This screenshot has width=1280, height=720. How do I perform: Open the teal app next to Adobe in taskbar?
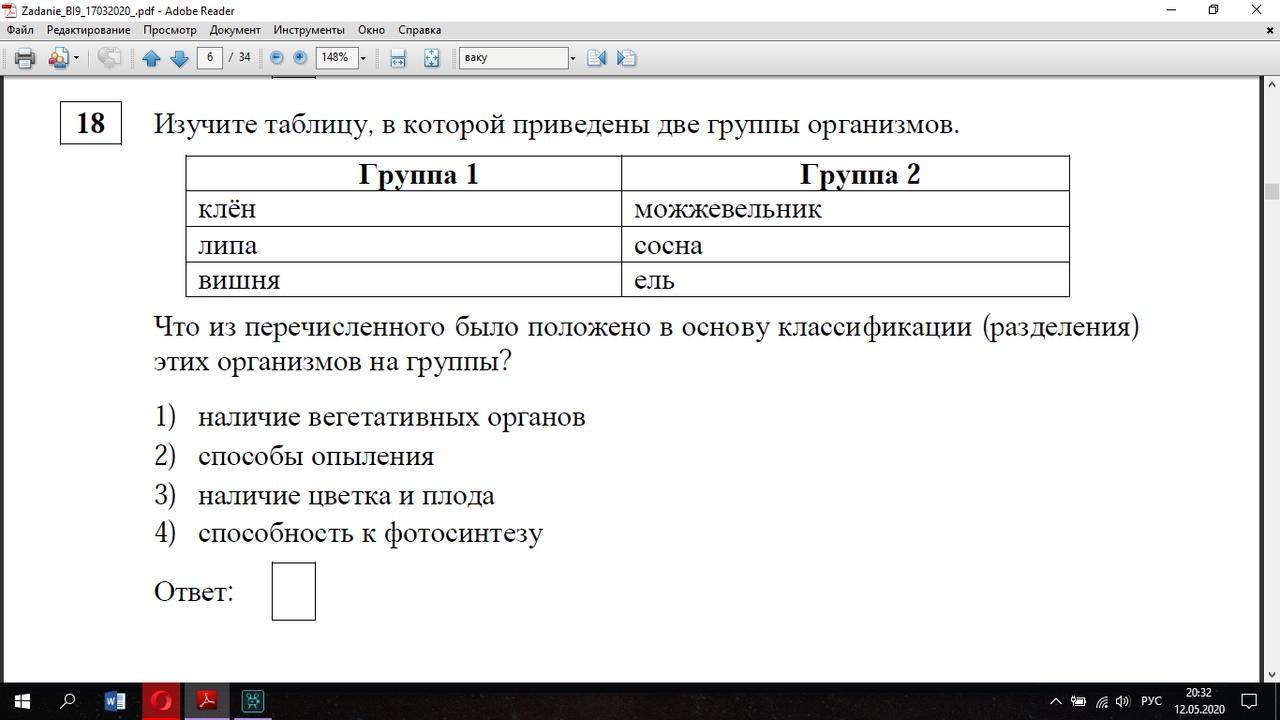pyautogui.click(x=253, y=701)
